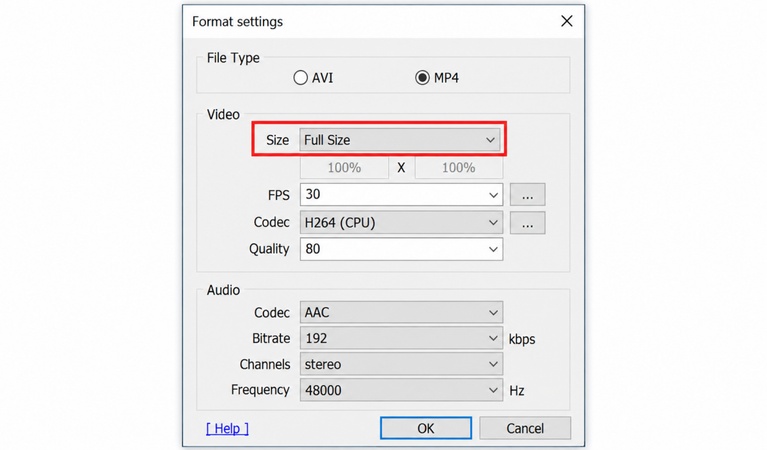Dismiss the dialog with the Cancel button

pos(525,428)
